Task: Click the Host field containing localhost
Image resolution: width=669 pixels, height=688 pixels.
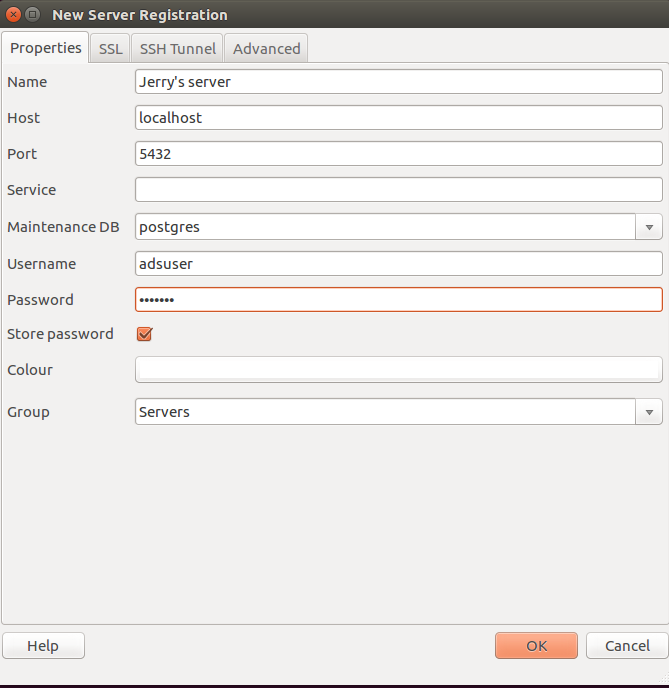Action: pos(399,118)
